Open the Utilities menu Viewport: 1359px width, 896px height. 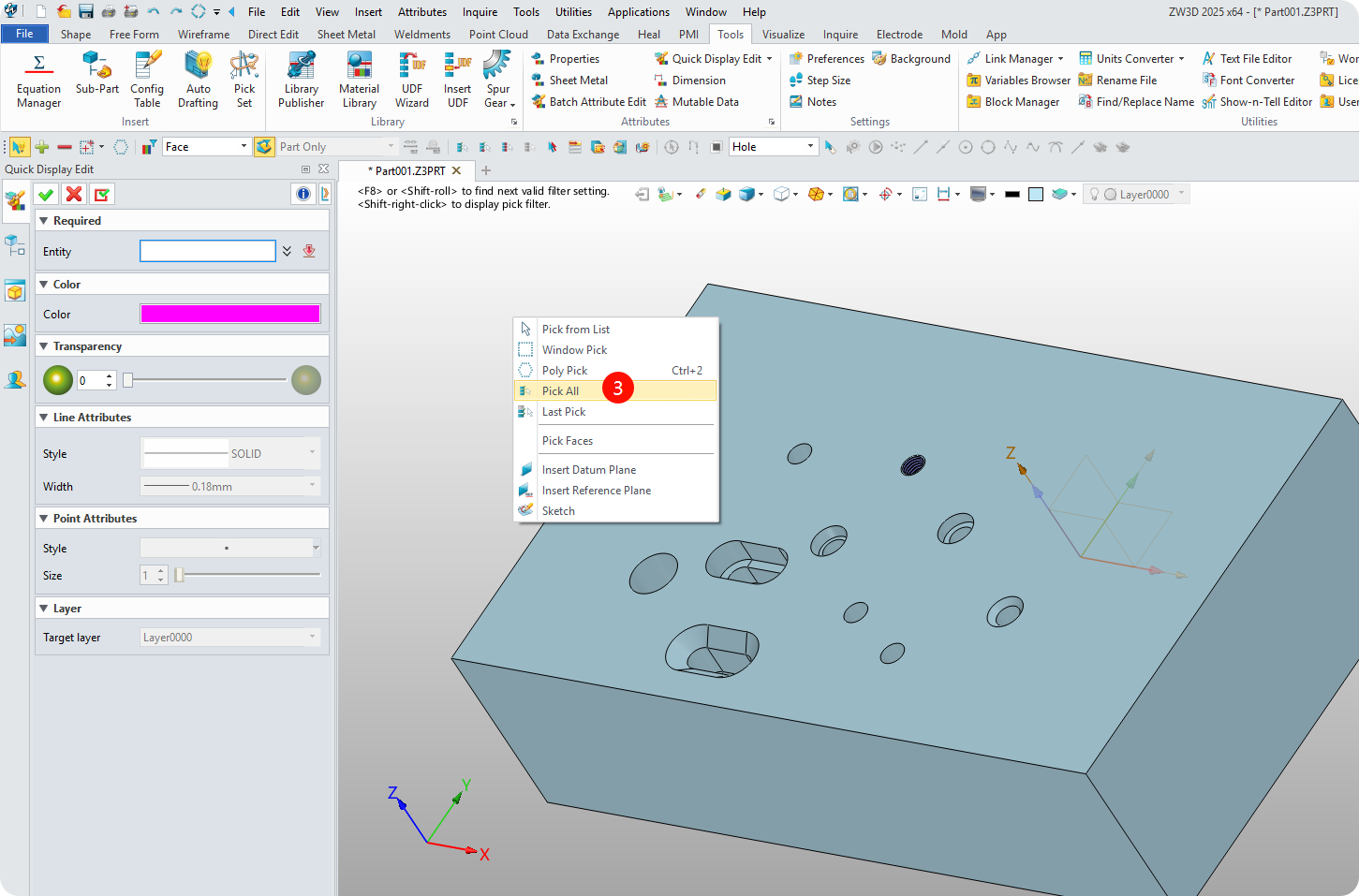click(573, 12)
